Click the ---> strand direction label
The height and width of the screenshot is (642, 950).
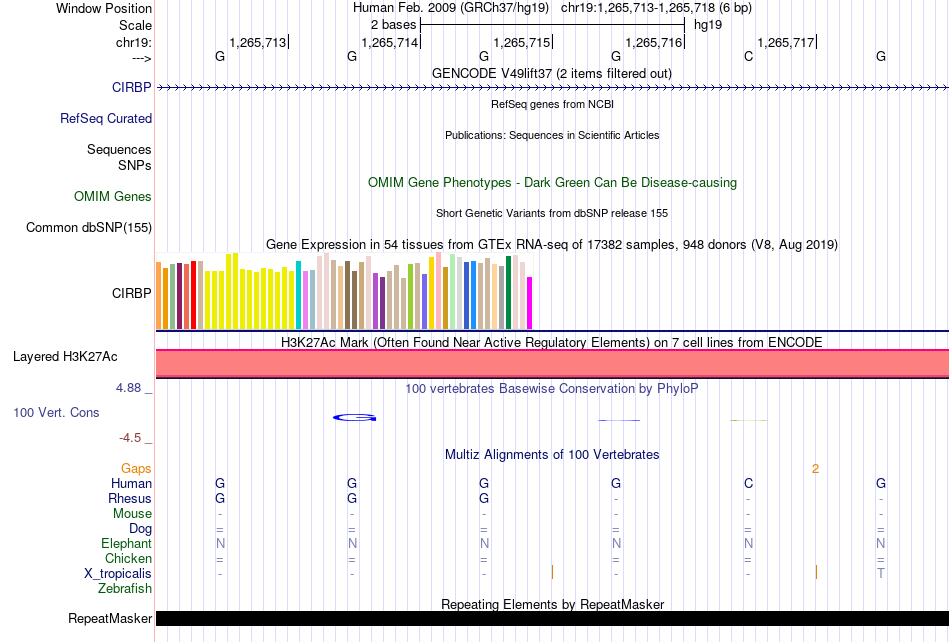point(142,58)
